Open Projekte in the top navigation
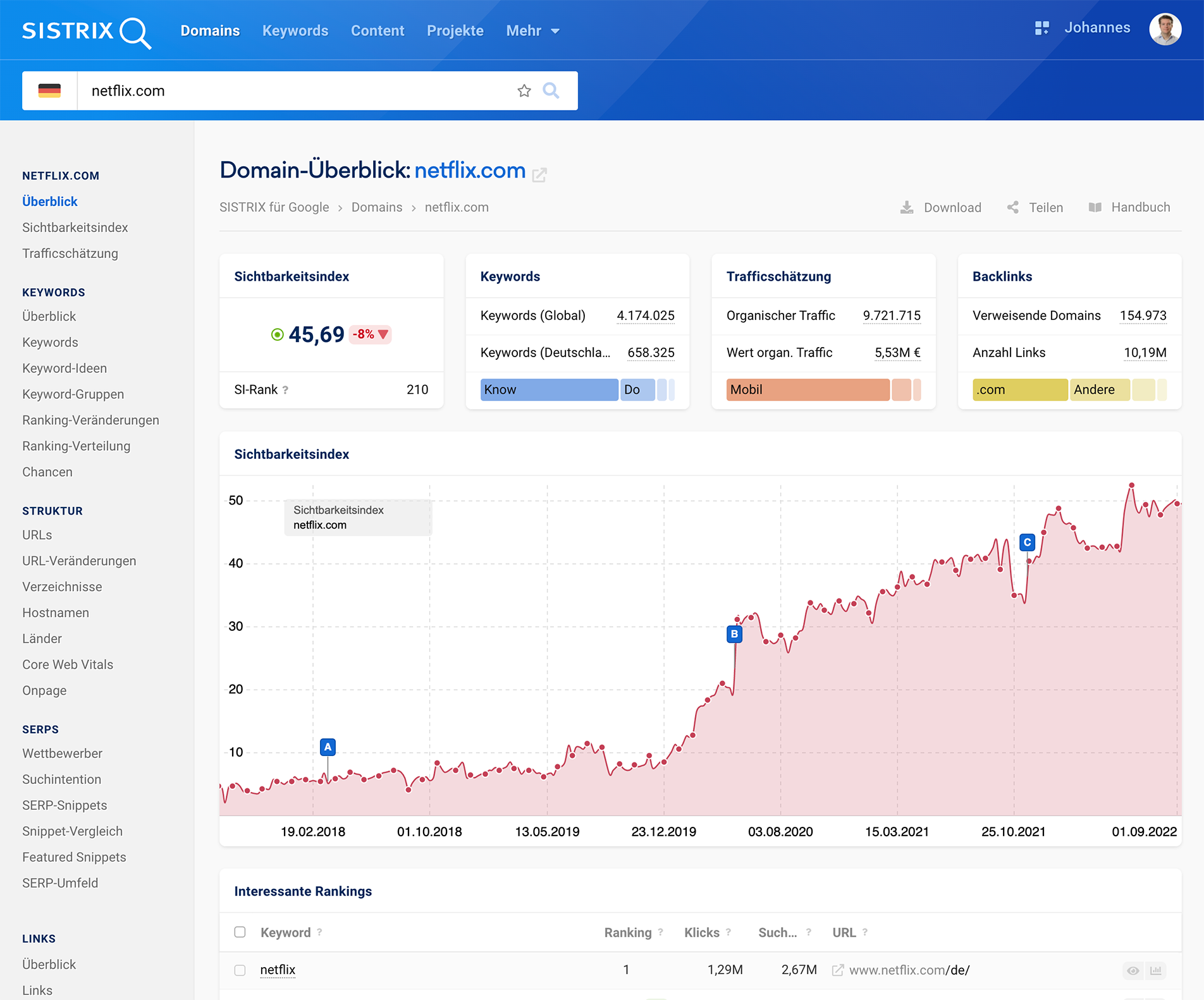 tap(455, 31)
